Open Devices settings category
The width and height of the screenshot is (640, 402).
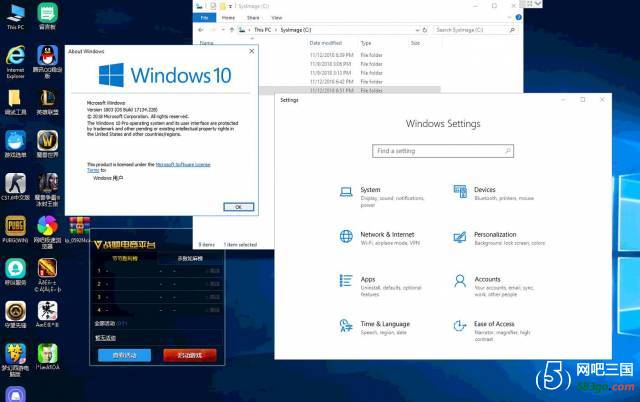494,193
